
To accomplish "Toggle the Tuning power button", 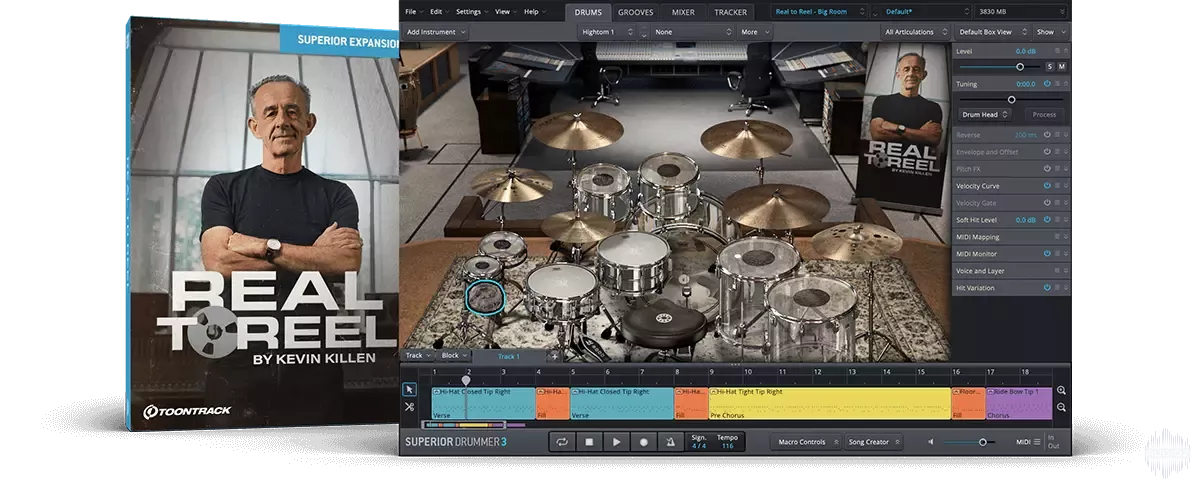I will click(1047, 84).
